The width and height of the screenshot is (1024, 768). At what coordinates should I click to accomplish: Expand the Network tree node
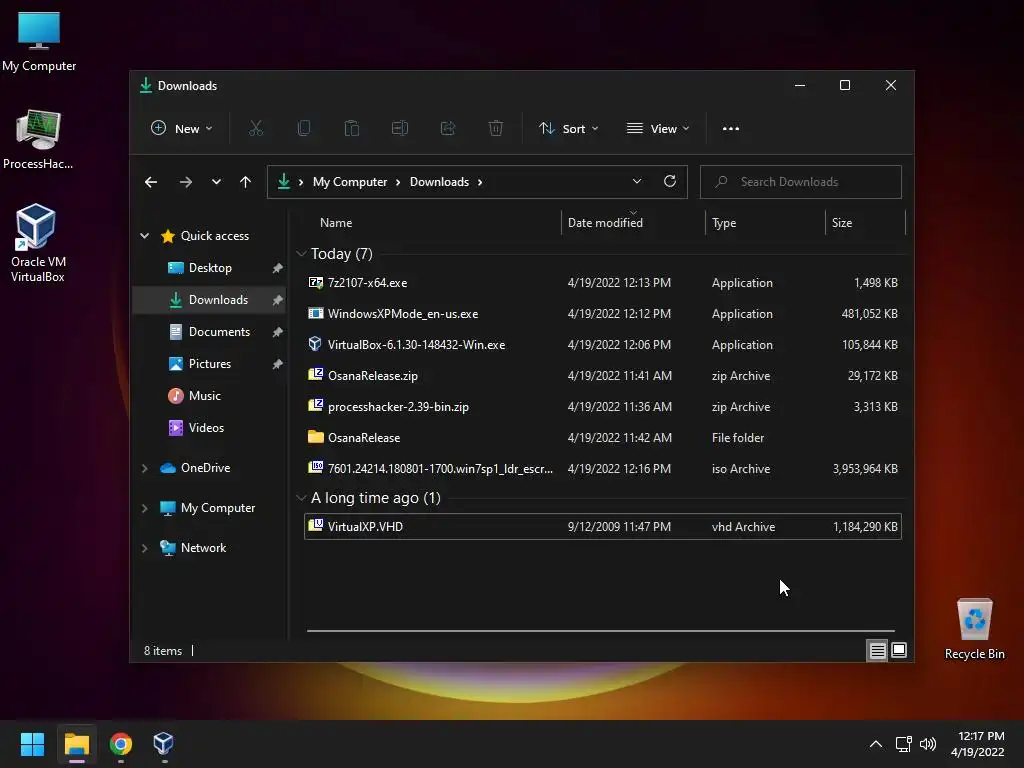[145, 548]
